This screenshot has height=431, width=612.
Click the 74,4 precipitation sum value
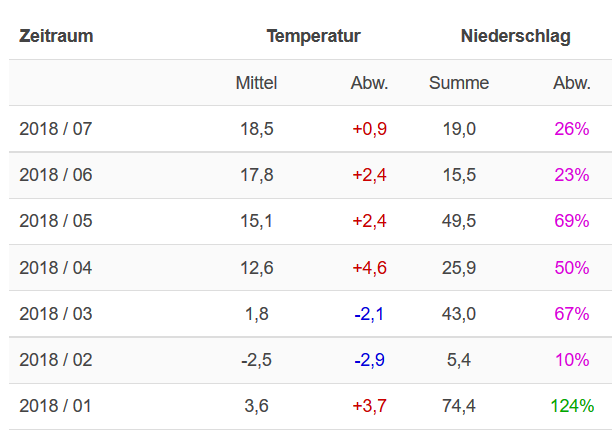tap(459, 406)
